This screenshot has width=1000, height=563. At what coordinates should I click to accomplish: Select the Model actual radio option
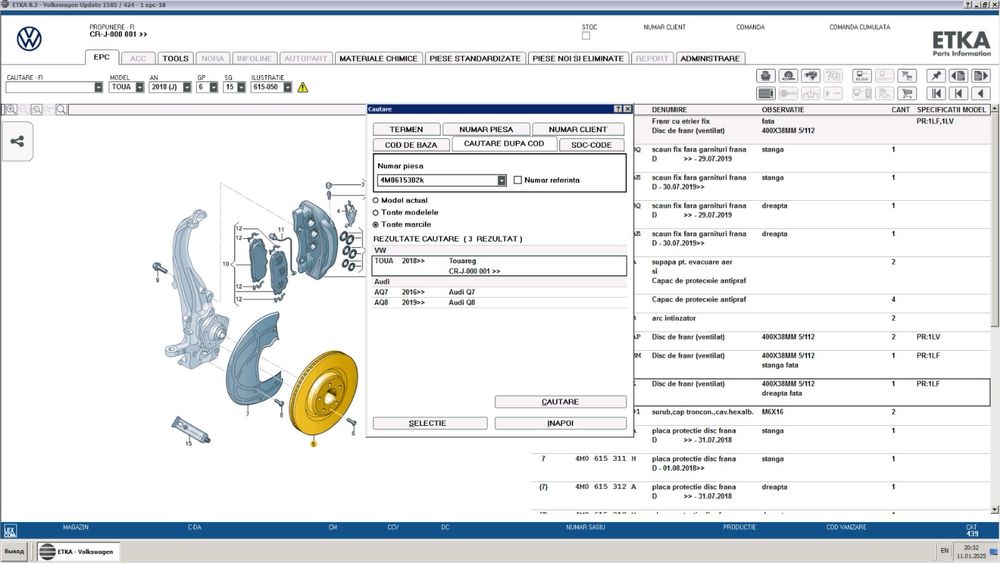[x=376, y=200]
